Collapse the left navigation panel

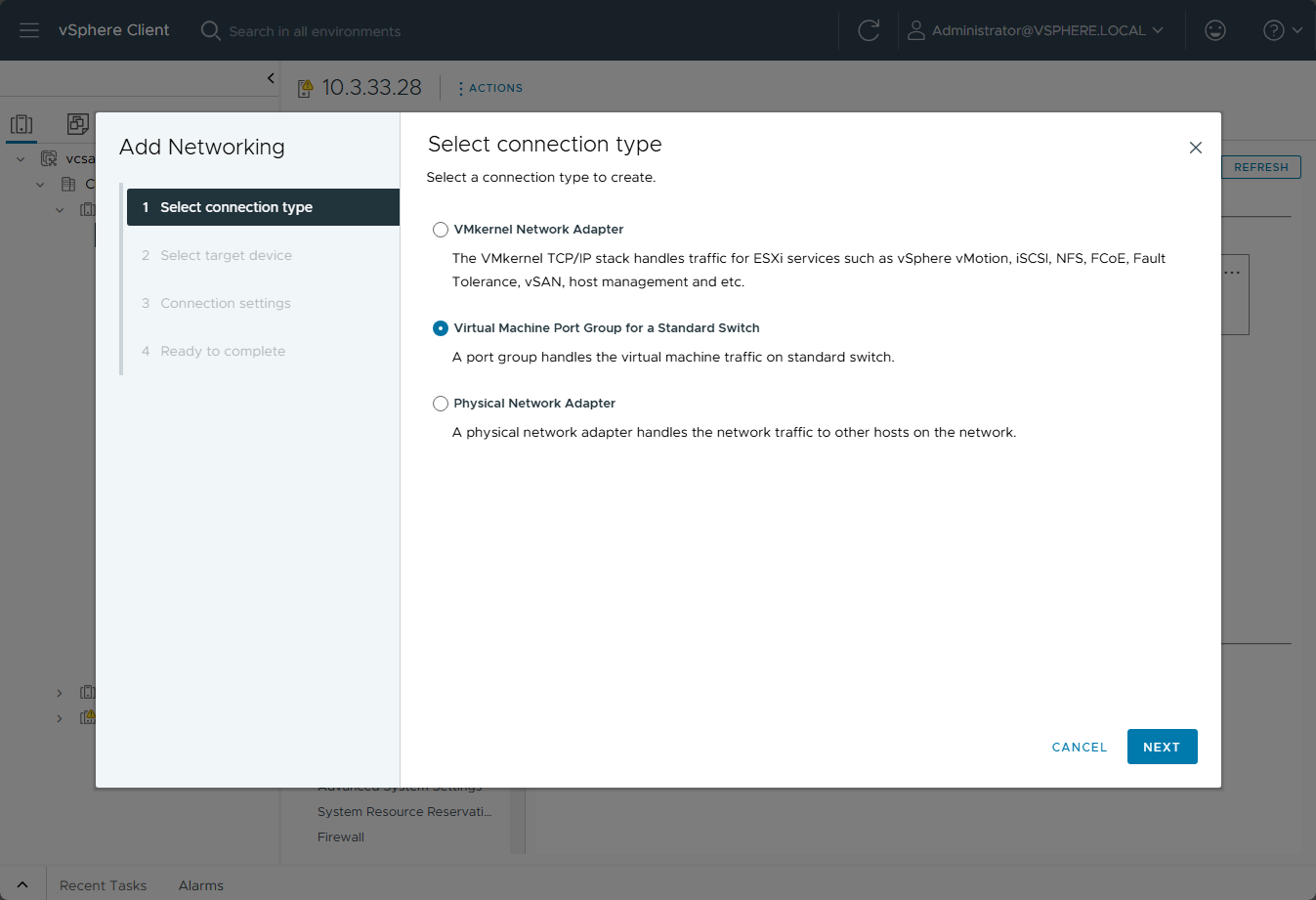click(x=271, y=78)
